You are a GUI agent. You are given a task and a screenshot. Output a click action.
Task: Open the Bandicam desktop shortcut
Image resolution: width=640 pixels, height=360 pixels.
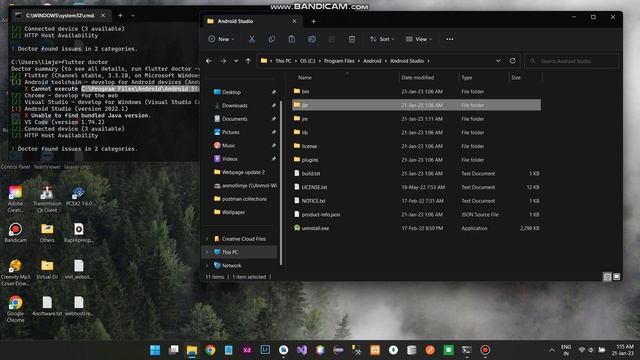16,233
